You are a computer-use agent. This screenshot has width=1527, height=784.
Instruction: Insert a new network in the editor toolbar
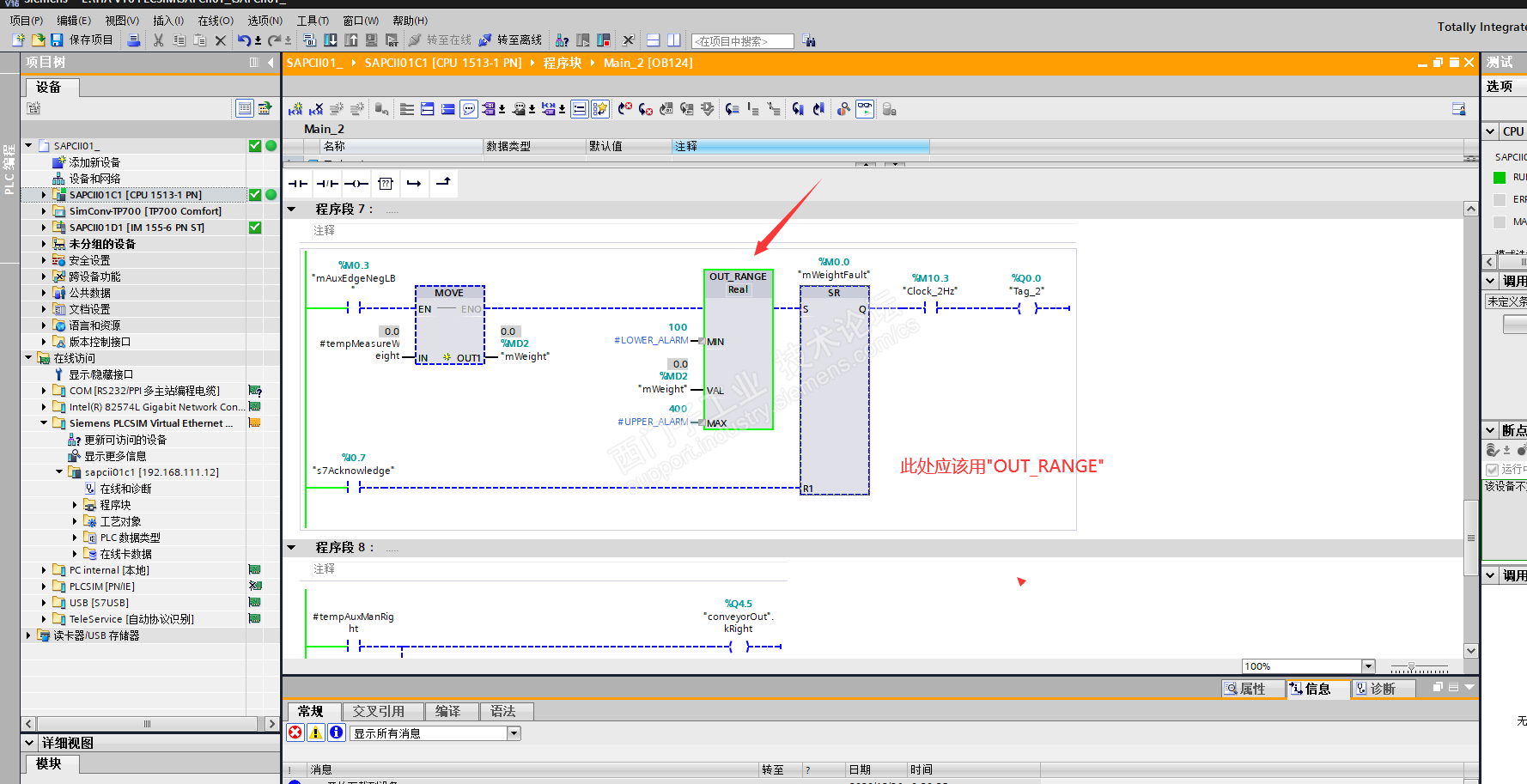tap(295, 109)
